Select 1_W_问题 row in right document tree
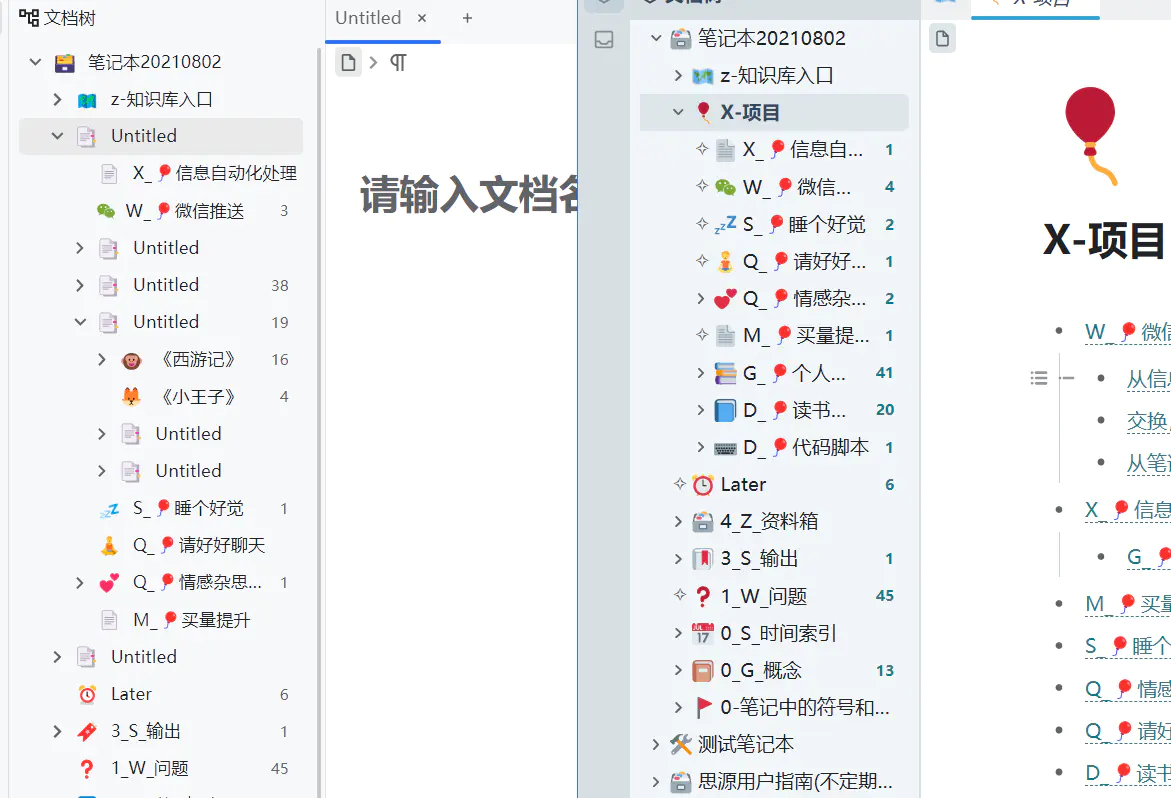 click(x=774, y=596)
